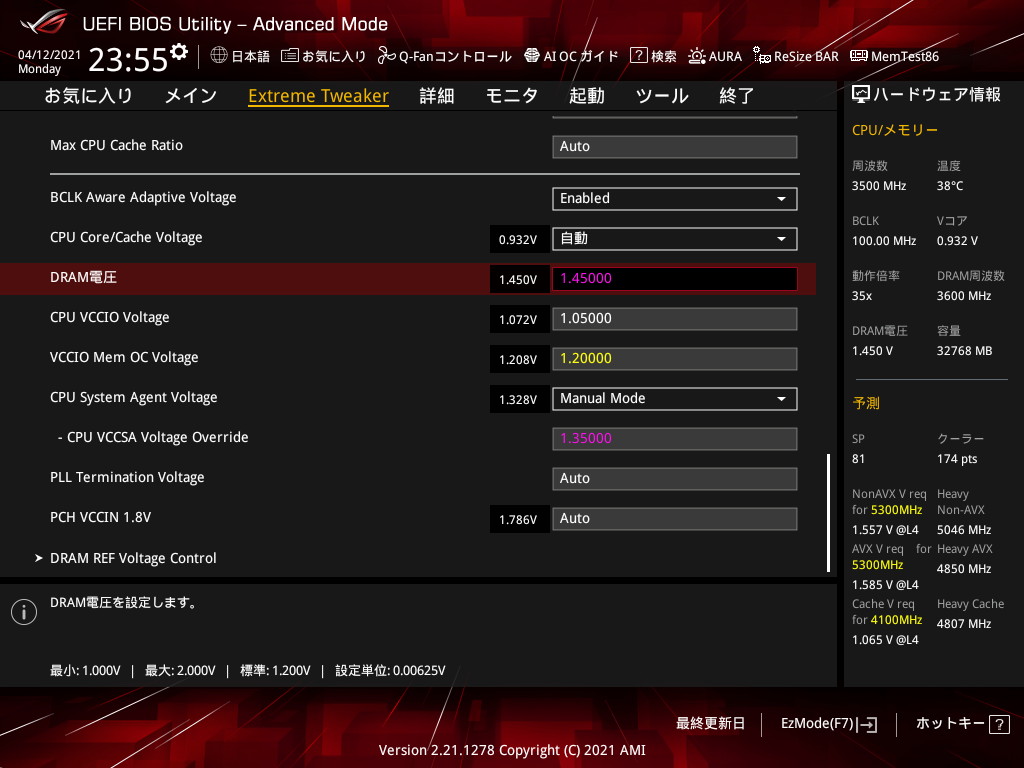Click the 1.786V PCH reading
Image resolution: width=1024 pixels, height=768 pixels.
518,520
